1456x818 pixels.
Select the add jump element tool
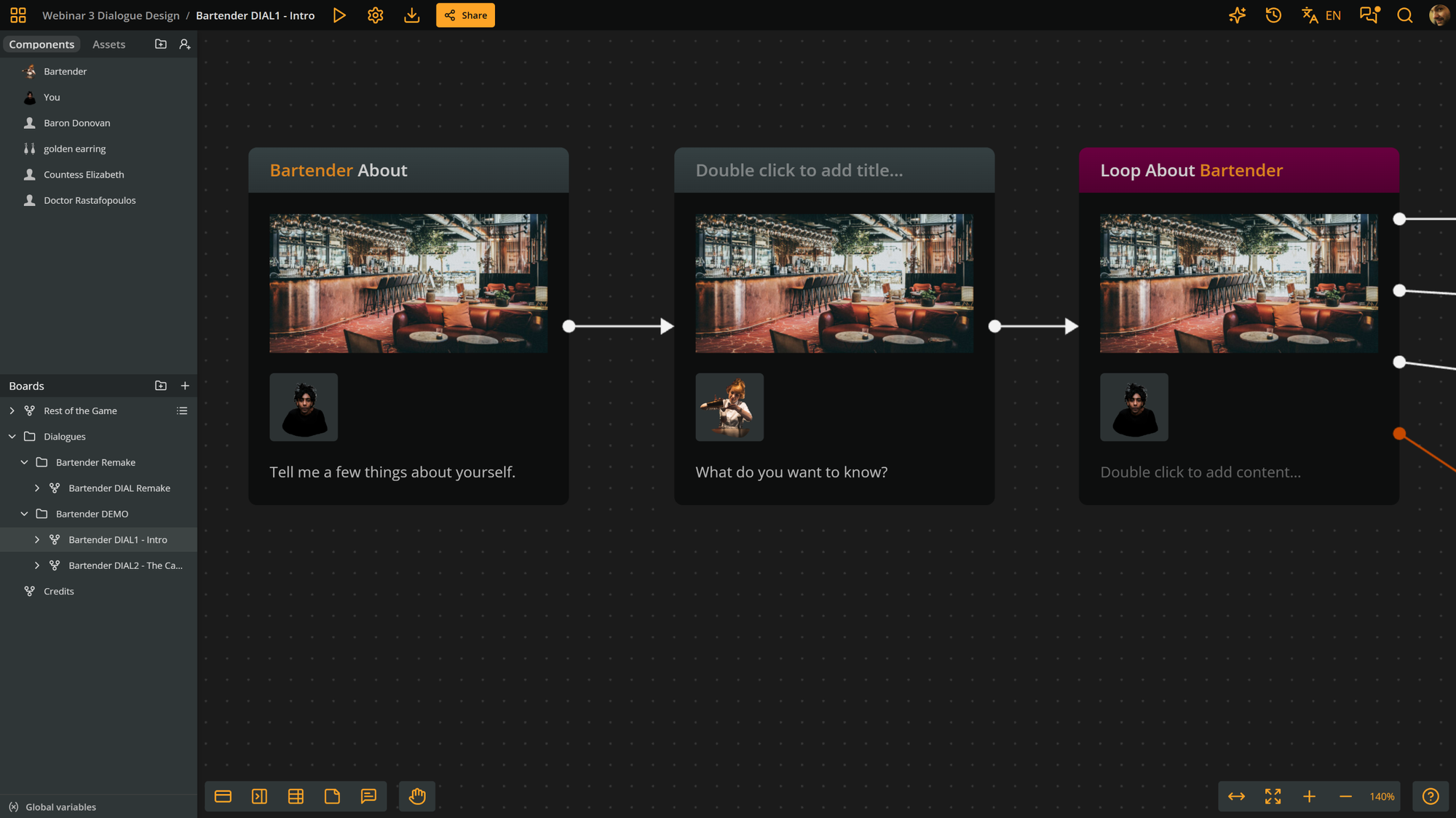[259, 796]
